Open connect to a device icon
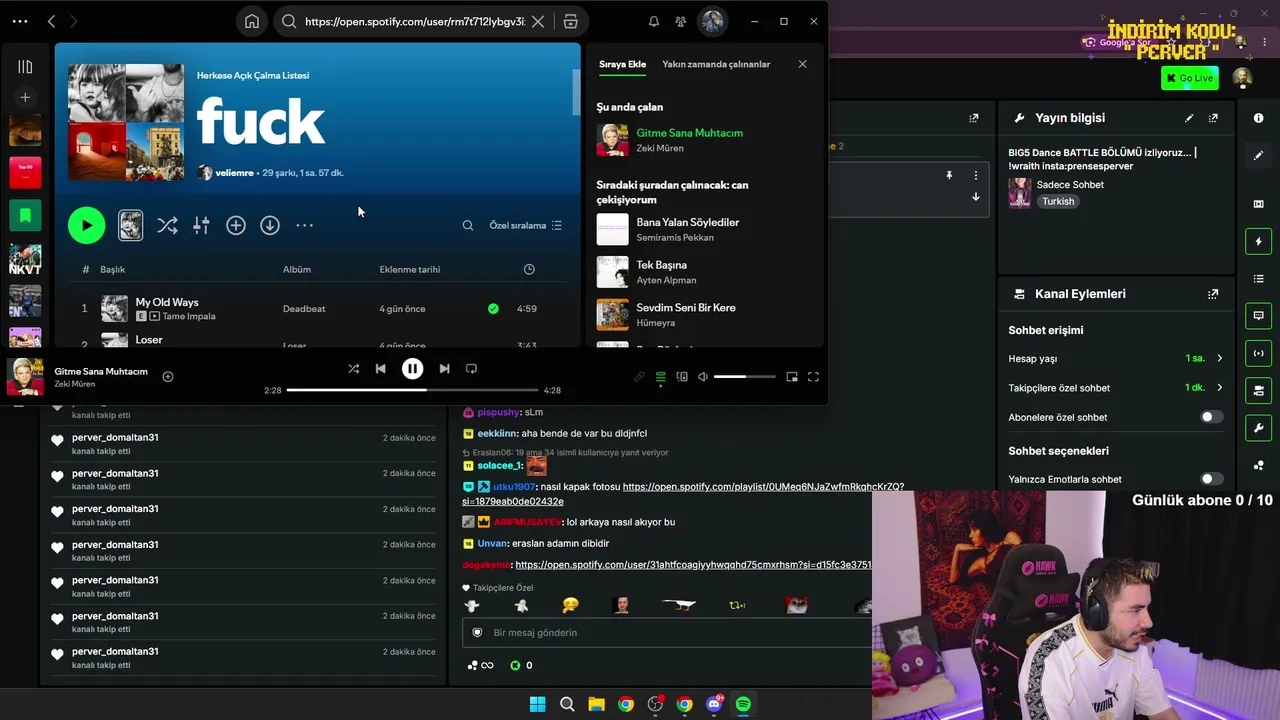The image size is (1280, 720). tap(682, 377)
